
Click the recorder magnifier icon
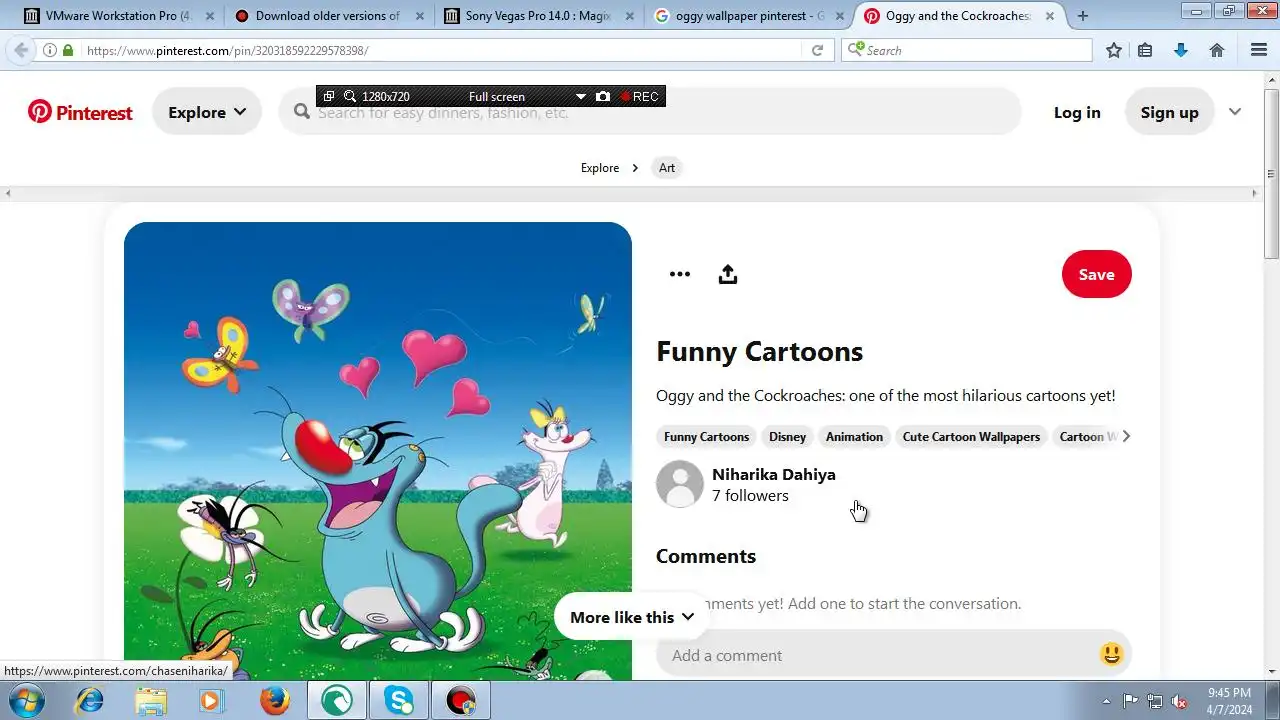(349, 97)
